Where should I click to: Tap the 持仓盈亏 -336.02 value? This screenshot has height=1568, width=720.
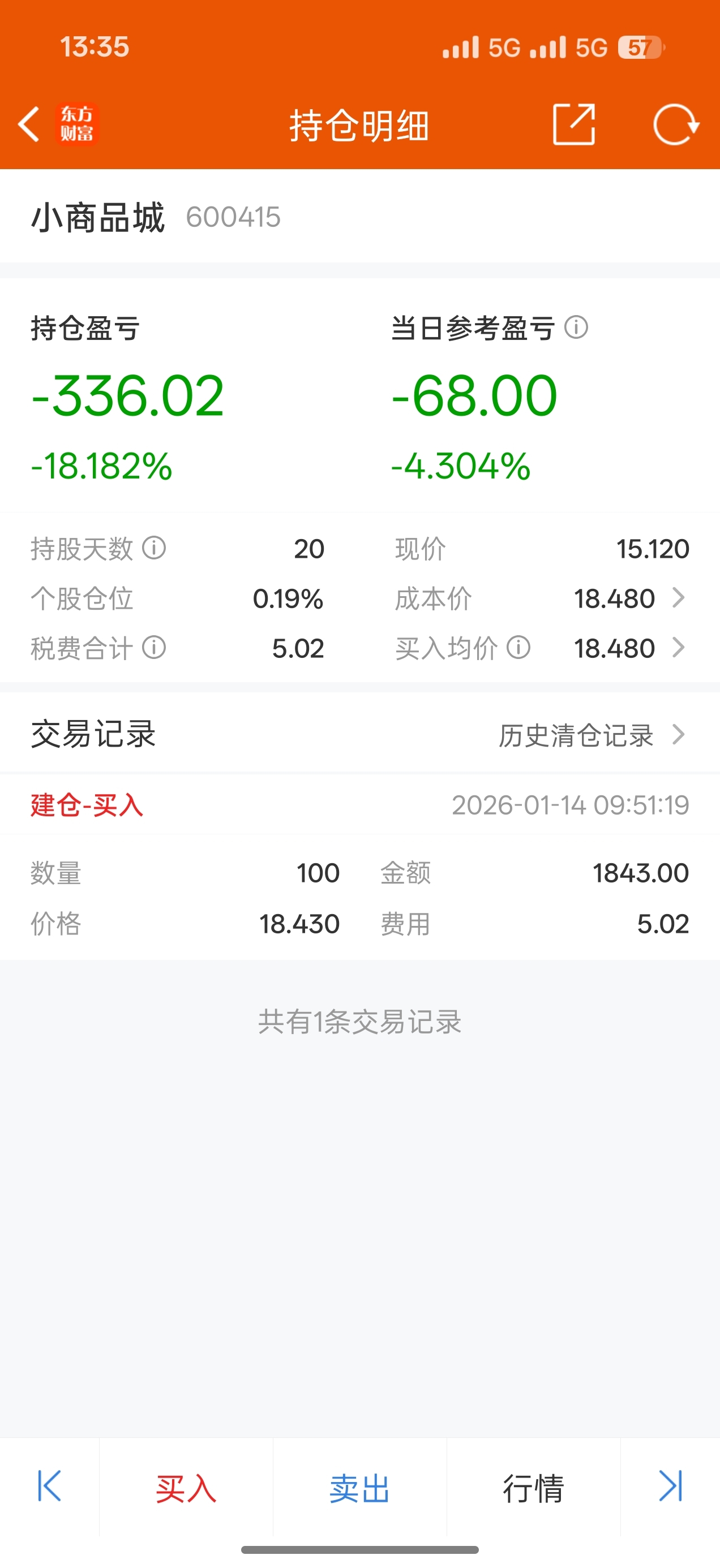tap(128, 395)
